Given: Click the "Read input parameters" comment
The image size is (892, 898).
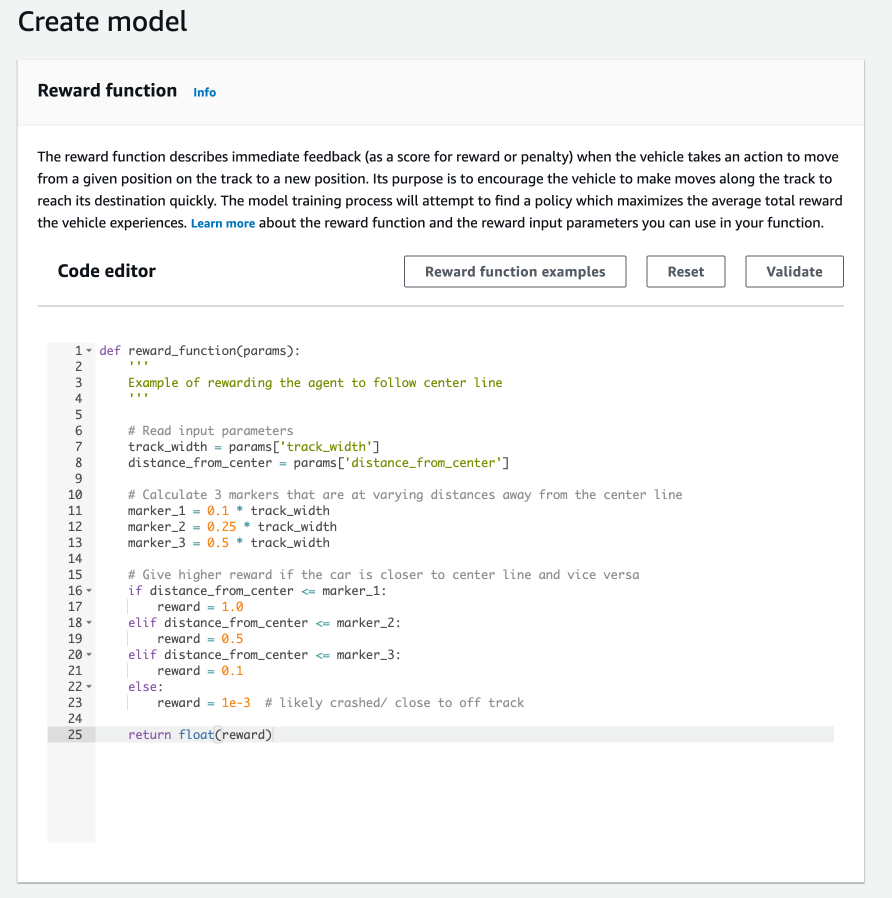Looking at the screenshot, I should point(217,431).
